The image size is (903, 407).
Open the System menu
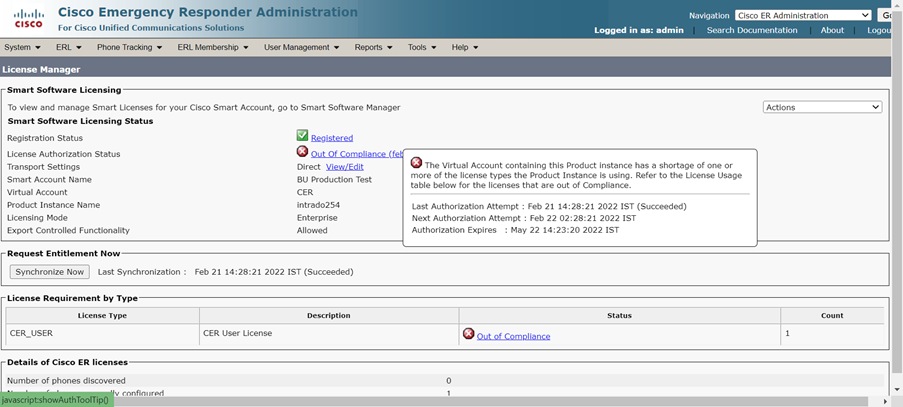22,47
